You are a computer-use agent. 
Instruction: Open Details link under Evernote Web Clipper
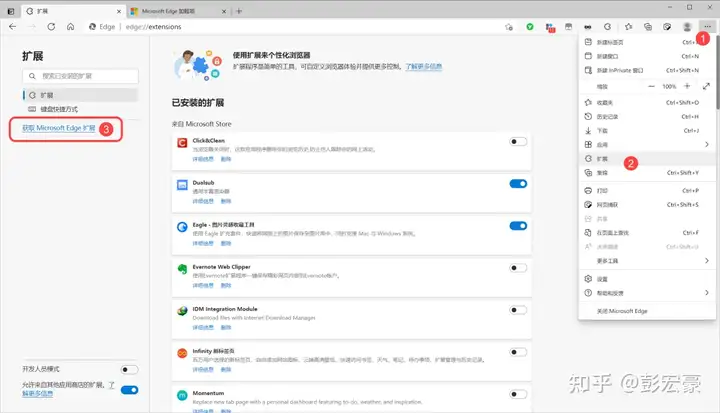203,285
